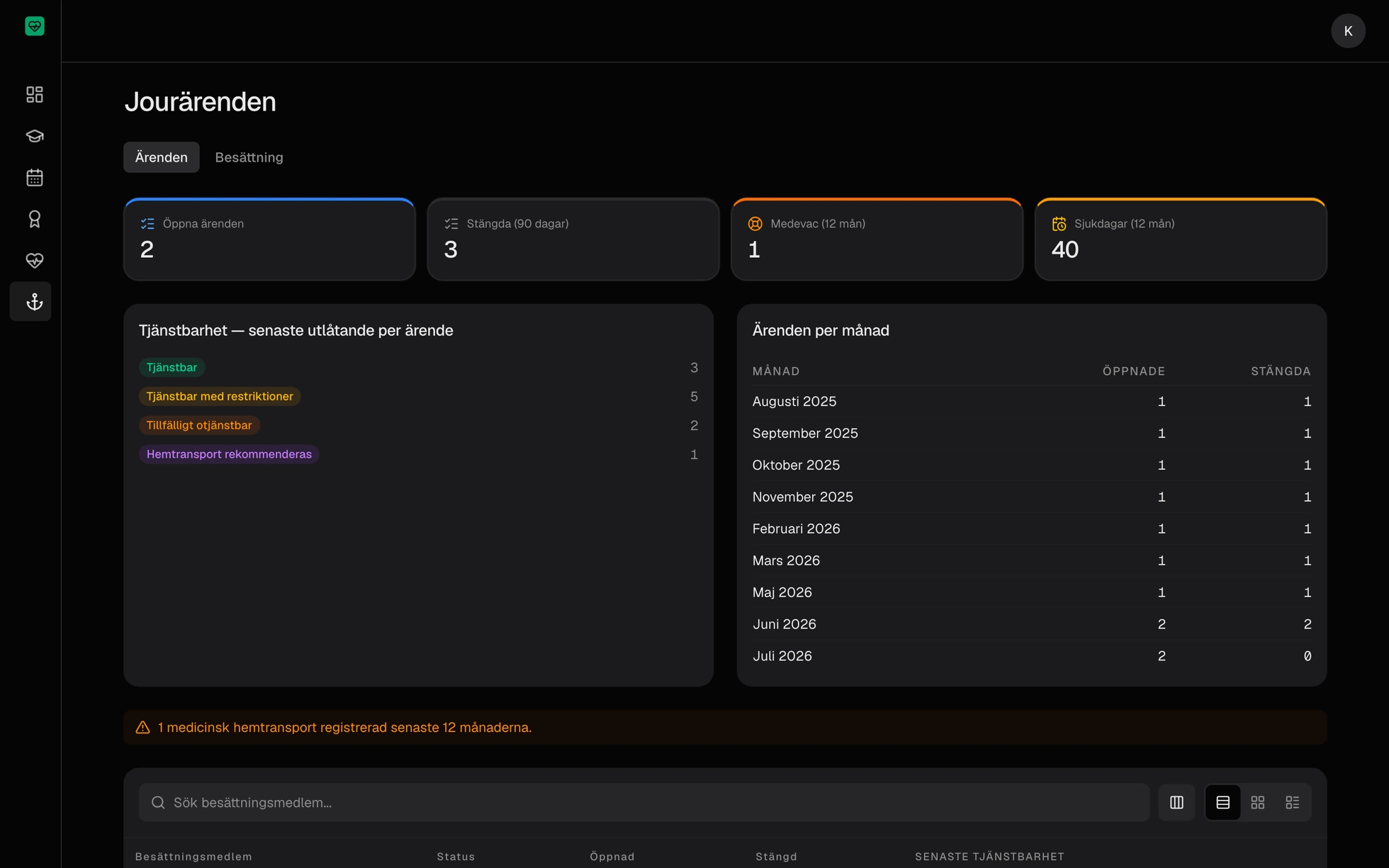The height and width of the screenshot is (868, 1389).
Task: Click the Sjukdagar (12 mån) card
Action: click(1181, 239)
